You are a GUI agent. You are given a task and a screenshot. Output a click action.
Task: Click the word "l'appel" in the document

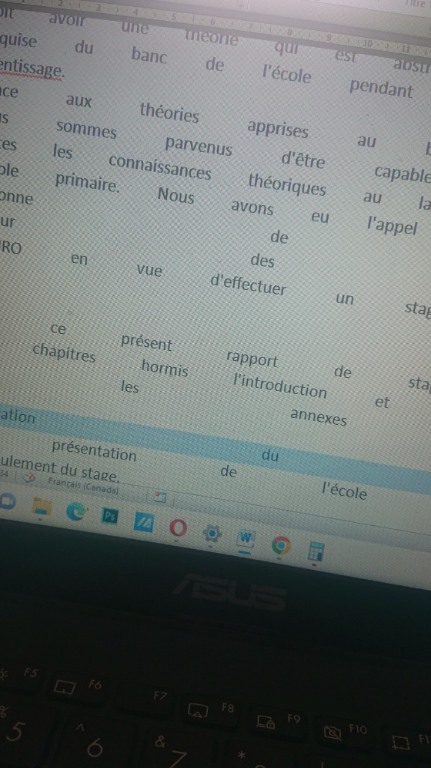click(392, 226)
